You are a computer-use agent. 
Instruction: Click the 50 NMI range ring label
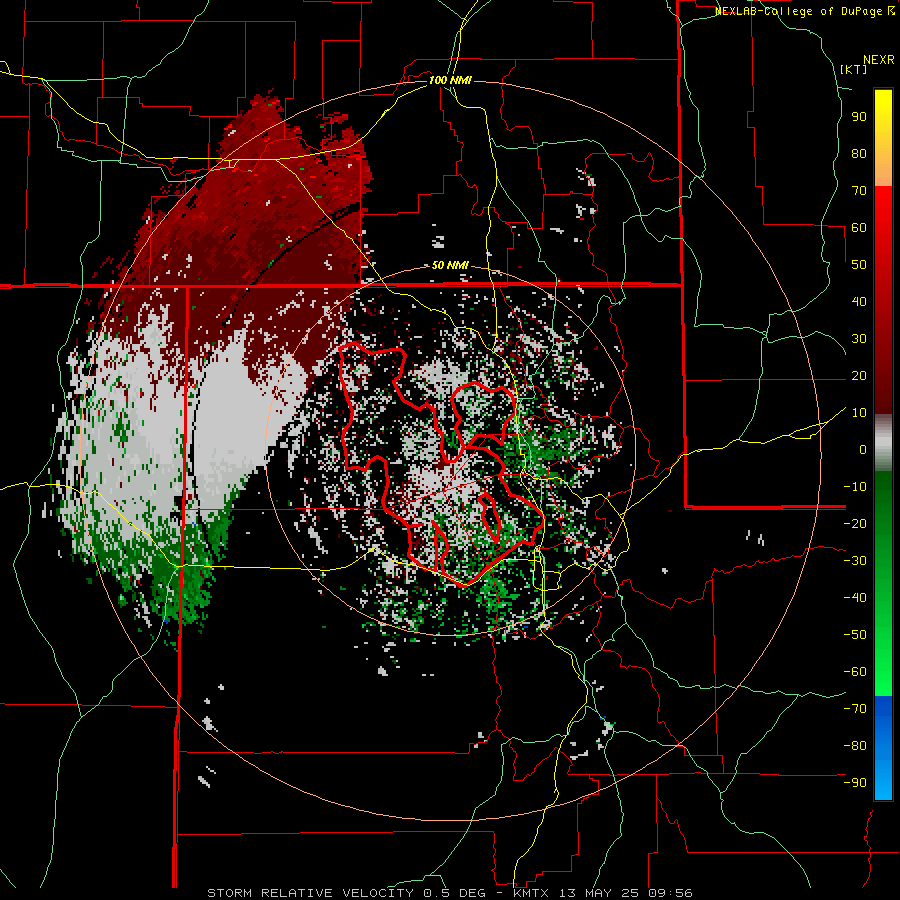(450, 265)
